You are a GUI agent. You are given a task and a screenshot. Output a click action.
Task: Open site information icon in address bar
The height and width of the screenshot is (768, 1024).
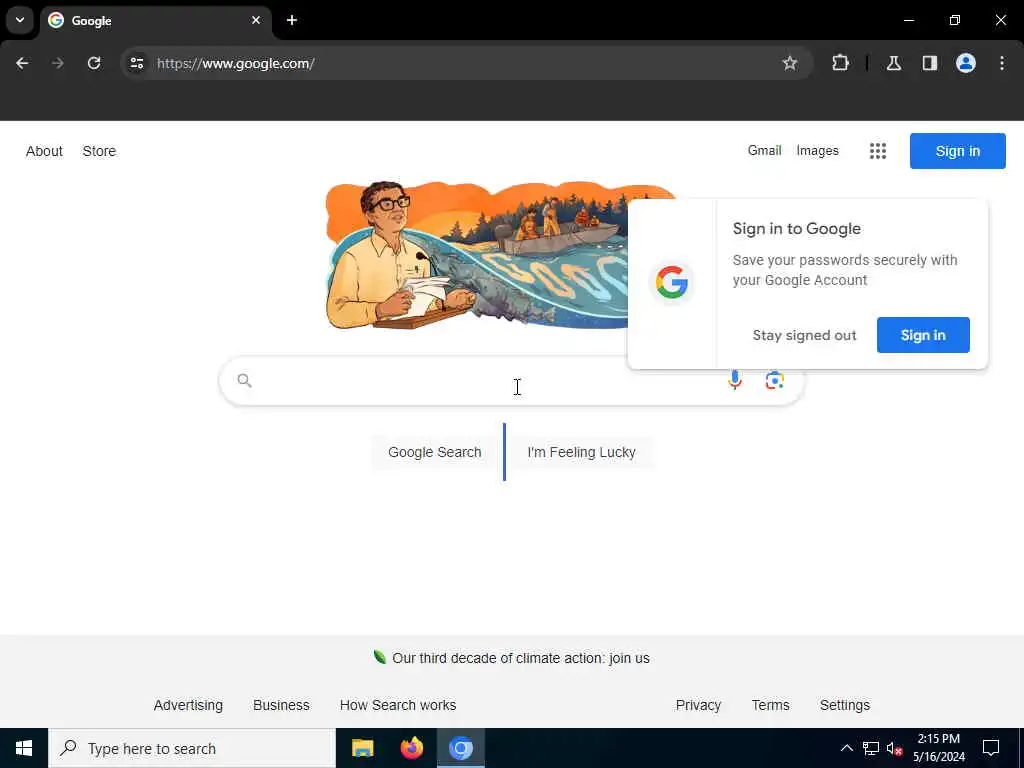click(137, 63)
